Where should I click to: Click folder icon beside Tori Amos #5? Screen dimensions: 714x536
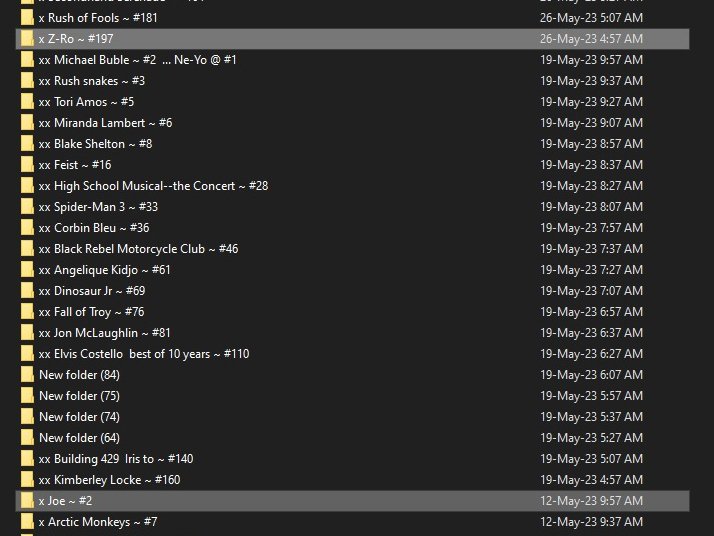(26, 102)
